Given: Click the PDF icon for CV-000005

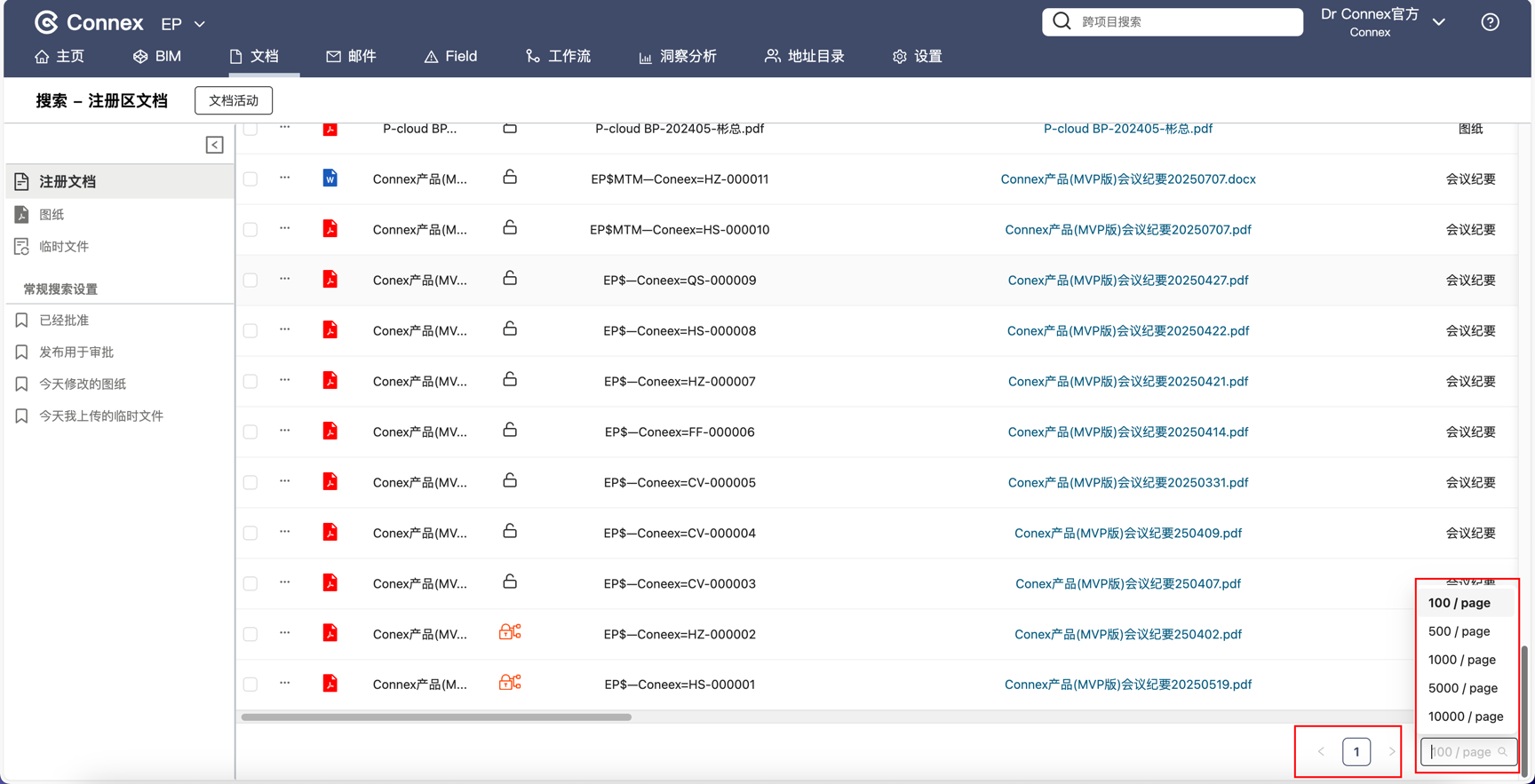Looking at the screenshot, I should tap(330, 482).
